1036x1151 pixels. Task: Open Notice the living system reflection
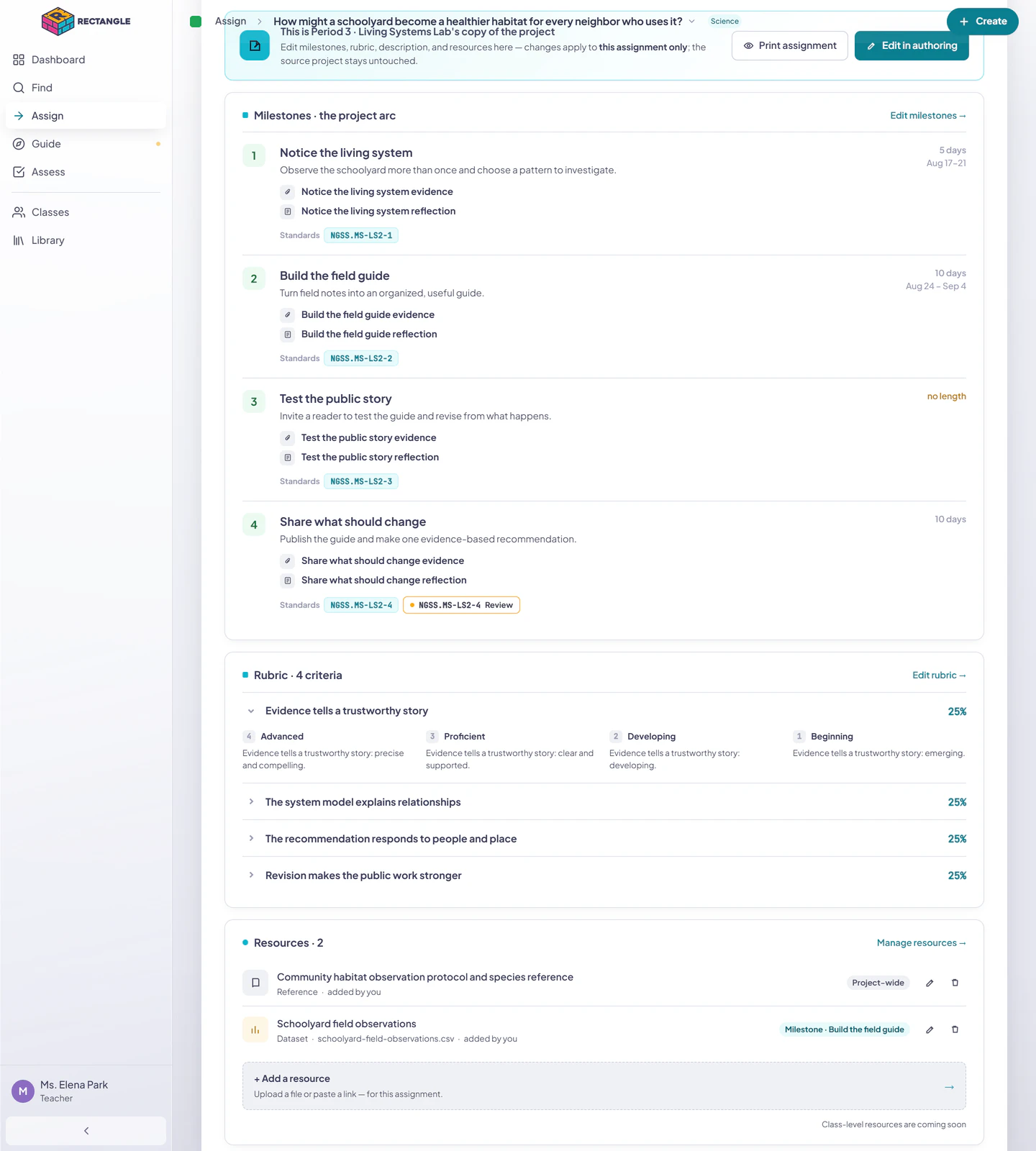tap(378, 211)
